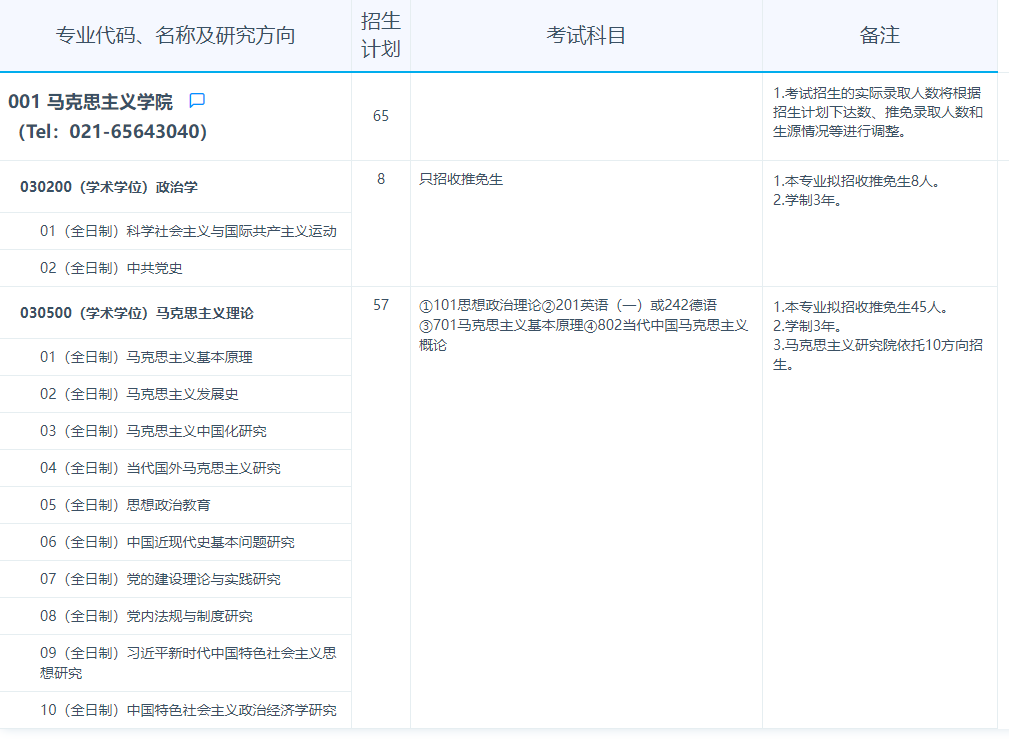Select 10 中国特色社会主义政治经济学研究 direction
This screenshot has width=1009, height=739.
coord(188,710)
